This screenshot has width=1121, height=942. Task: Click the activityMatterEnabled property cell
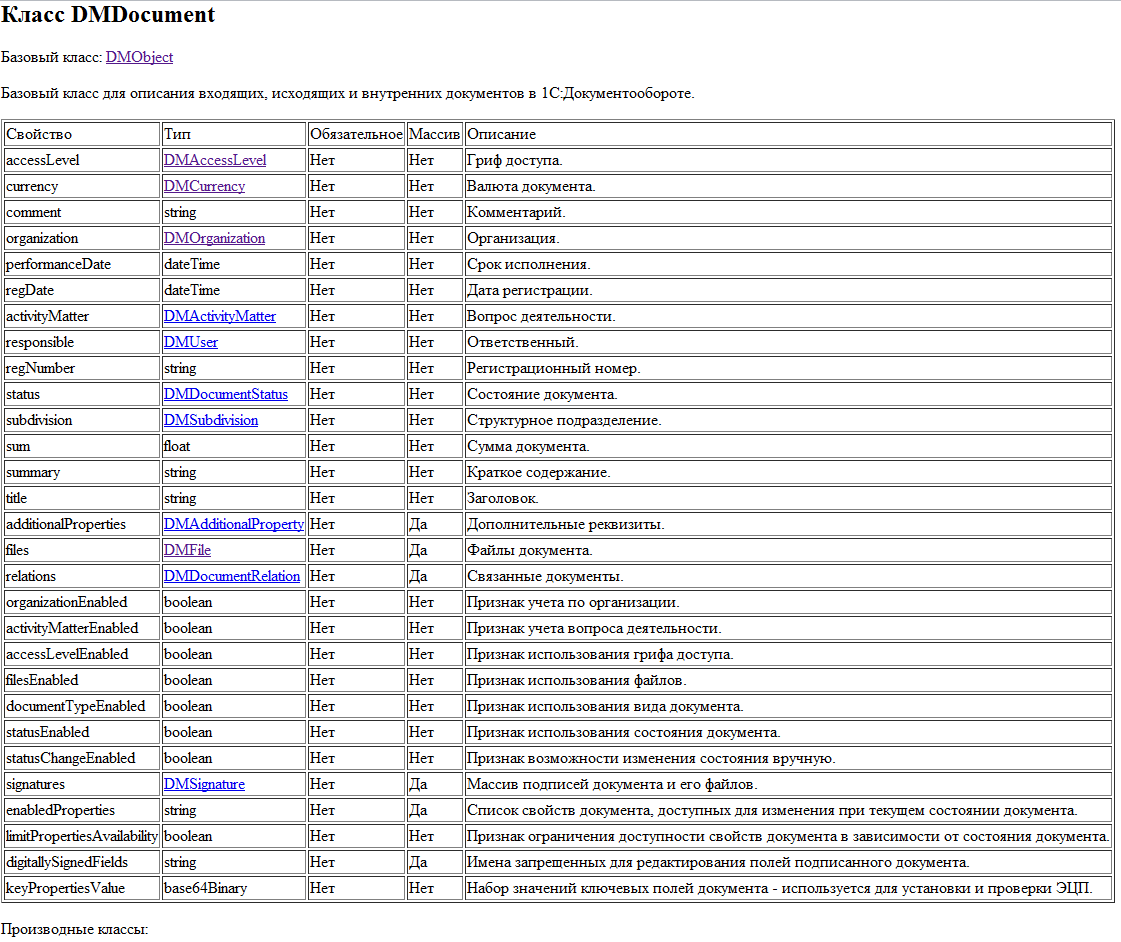82,628
